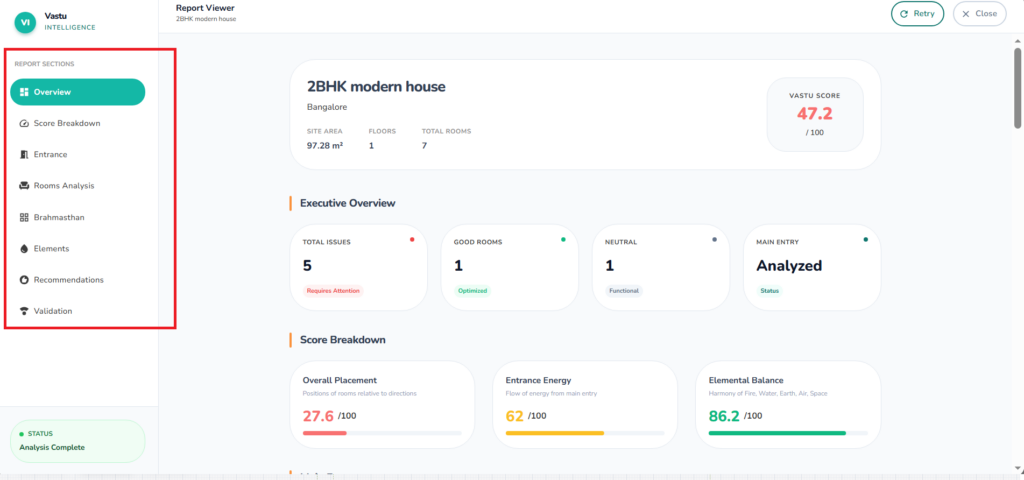
Task: Click the Requires Attention badge
Action: (x=332, y=291)
